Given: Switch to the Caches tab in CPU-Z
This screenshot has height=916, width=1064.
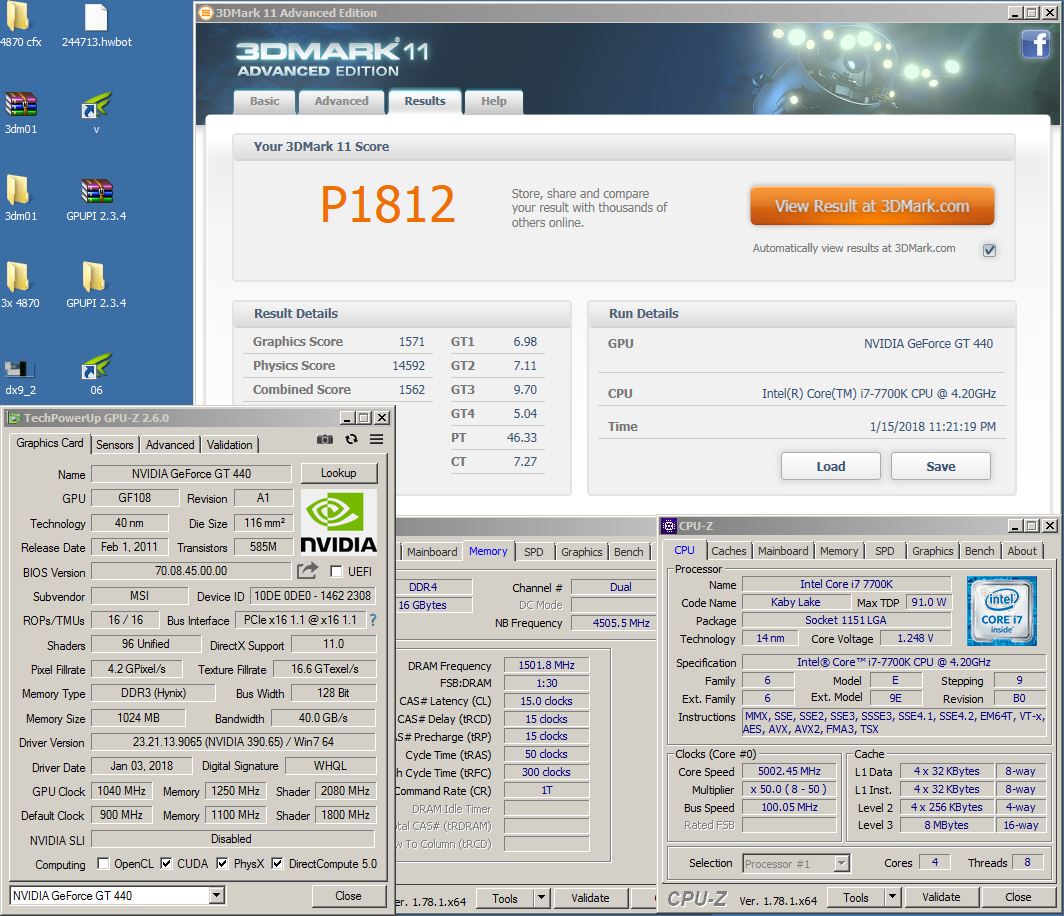Looking at the screenshot, I should coord(728,551).
